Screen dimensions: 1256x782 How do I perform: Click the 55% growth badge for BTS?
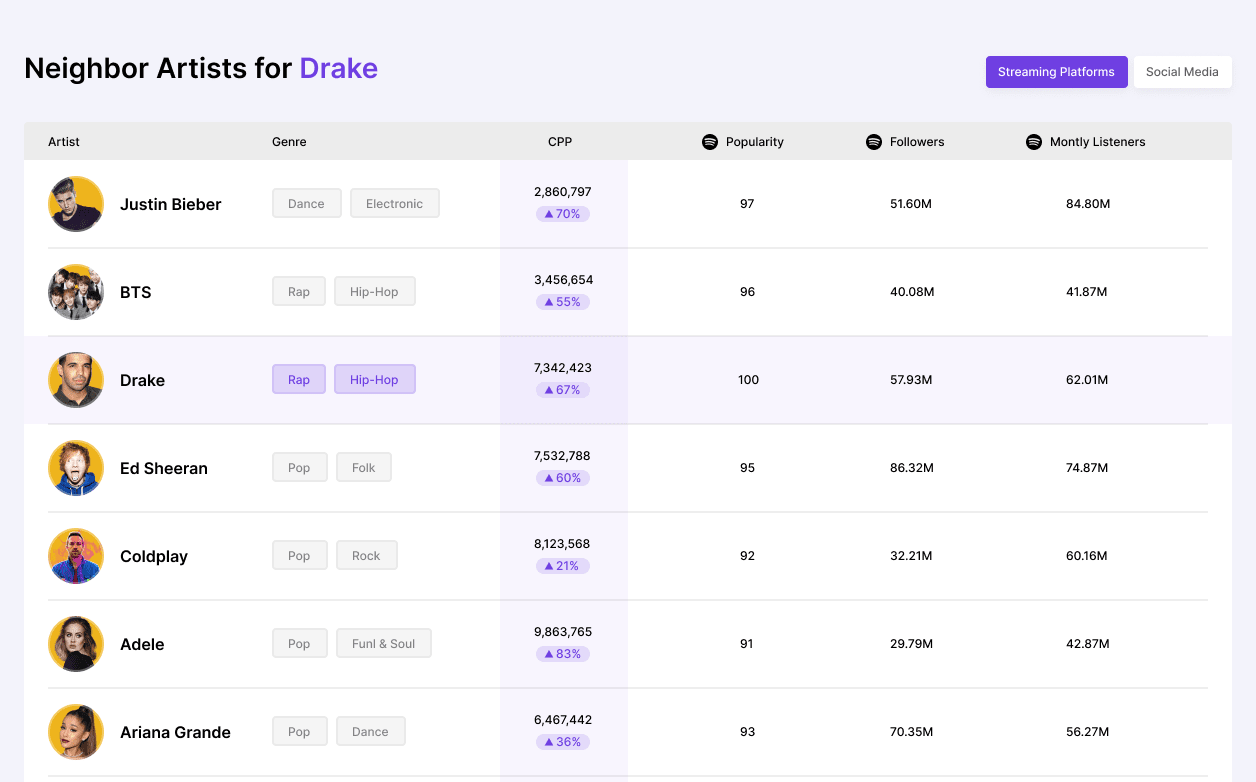point(563,302)
